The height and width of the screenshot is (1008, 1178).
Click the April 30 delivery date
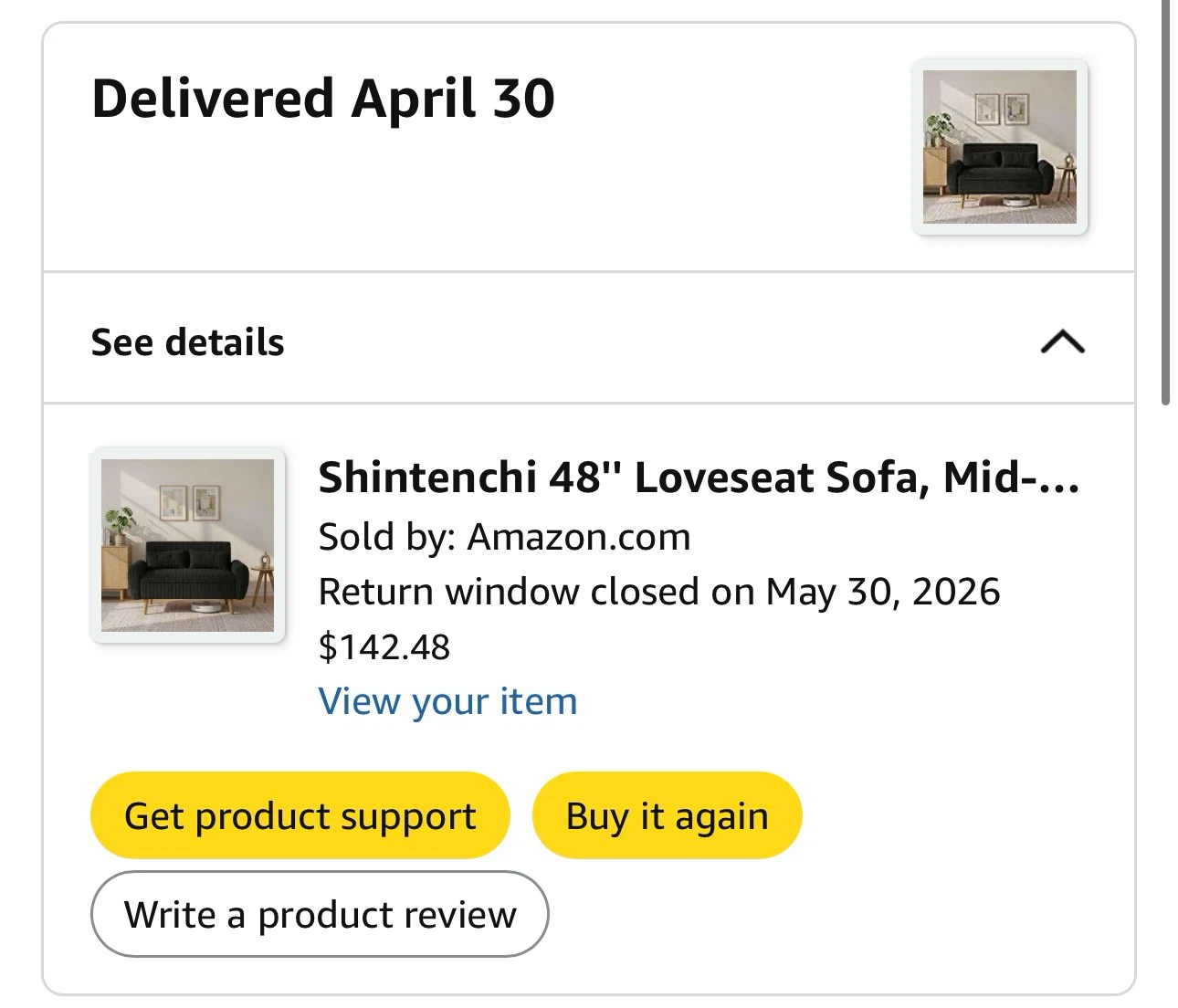(x=453, y=99)
